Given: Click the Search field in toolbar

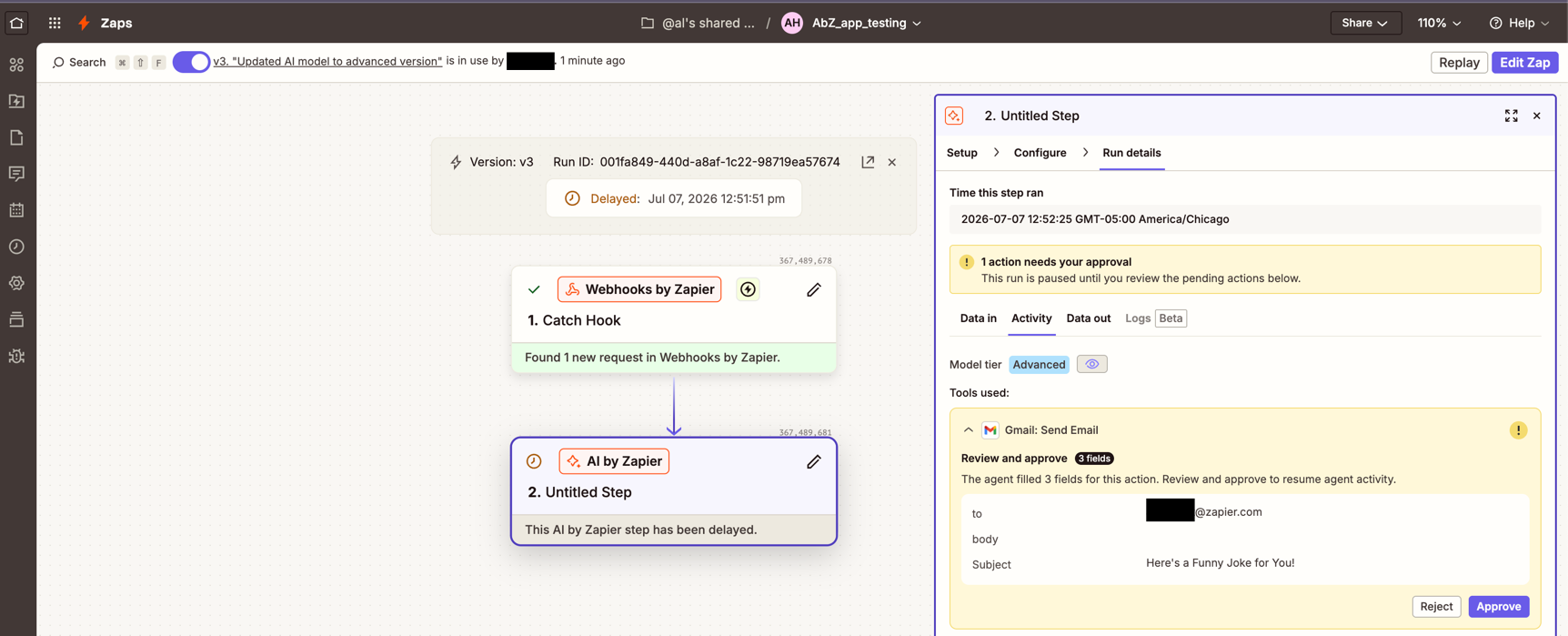Looking at the screenshot, I should (x=79, y=62).
